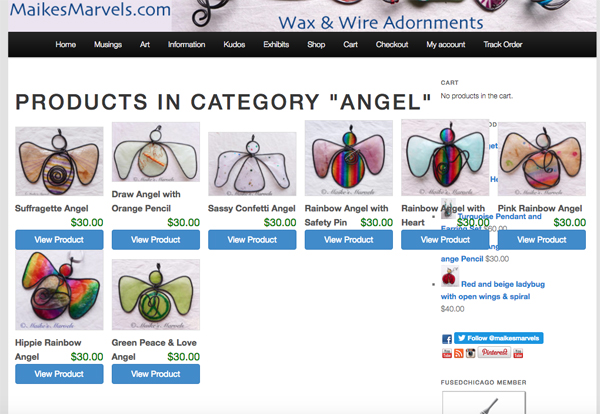Go to the Cart menu item
600x414 pixels.
(x=351, y=45)
